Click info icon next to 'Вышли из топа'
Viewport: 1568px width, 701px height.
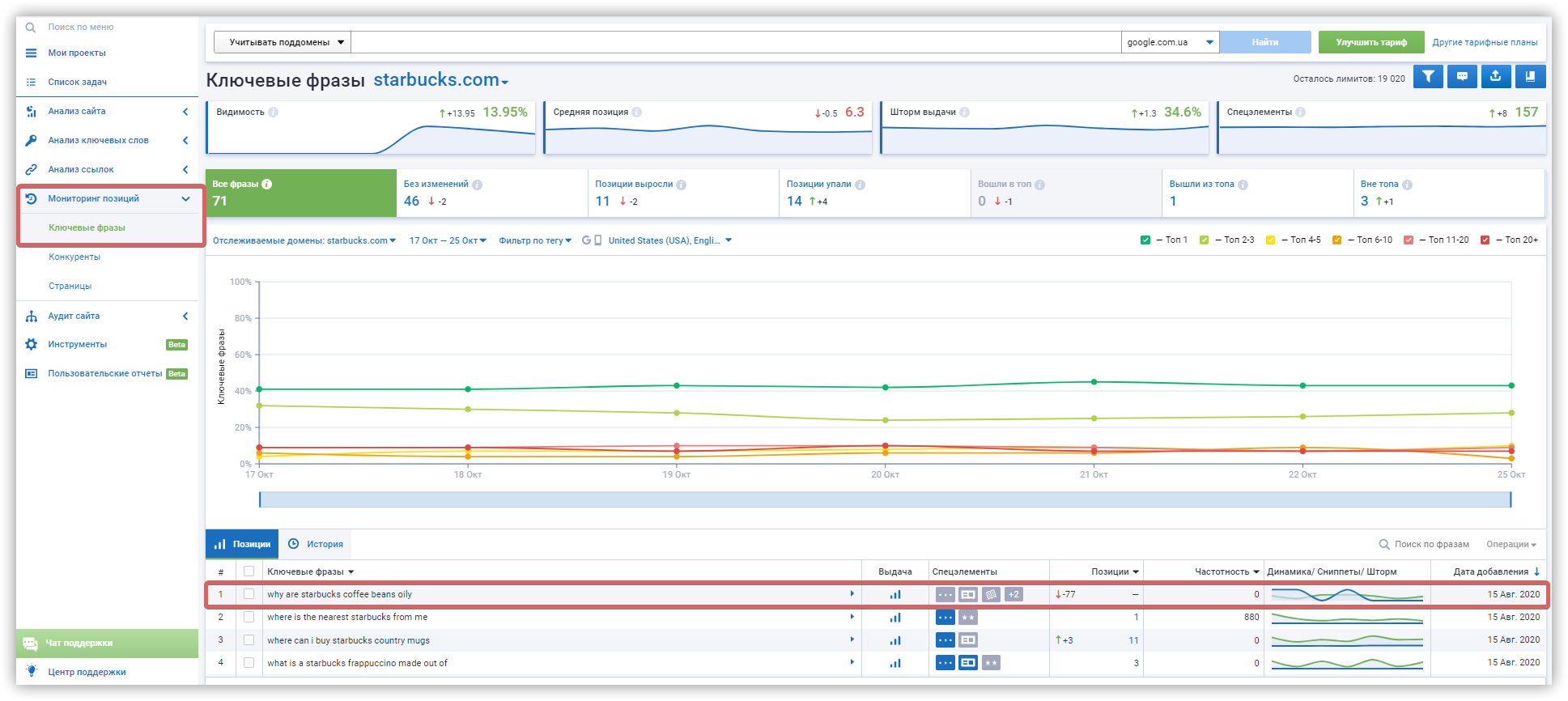click(x=1243, y=185)
